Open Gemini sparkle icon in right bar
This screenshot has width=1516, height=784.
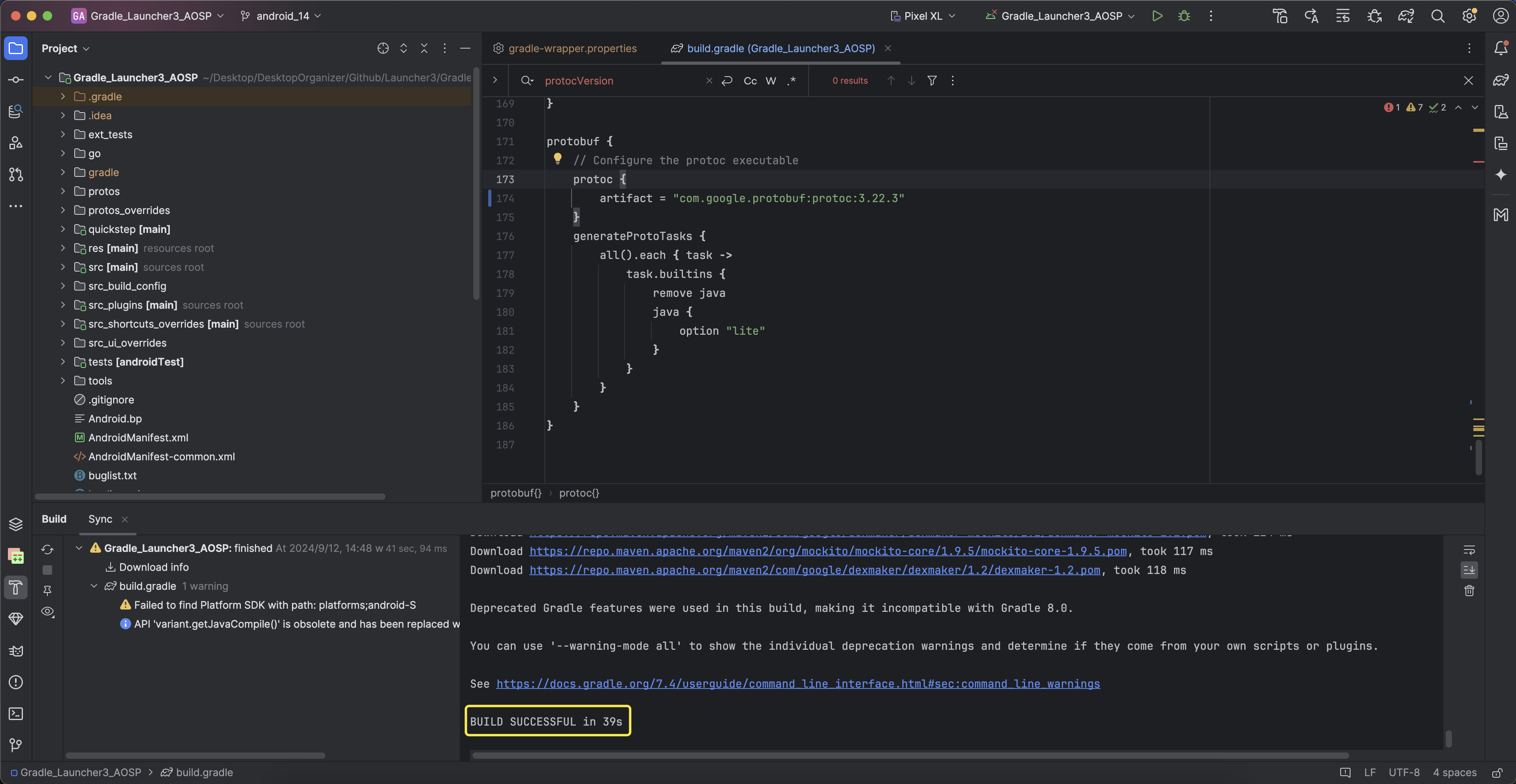click(x=1500, y=174)
